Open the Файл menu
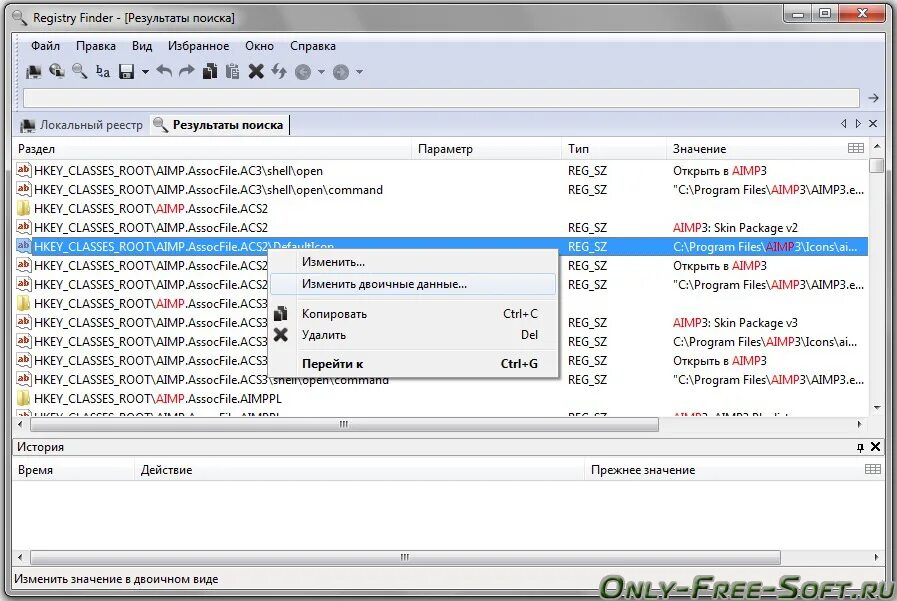This screenshot has height=601, width=897. [45, 46]
